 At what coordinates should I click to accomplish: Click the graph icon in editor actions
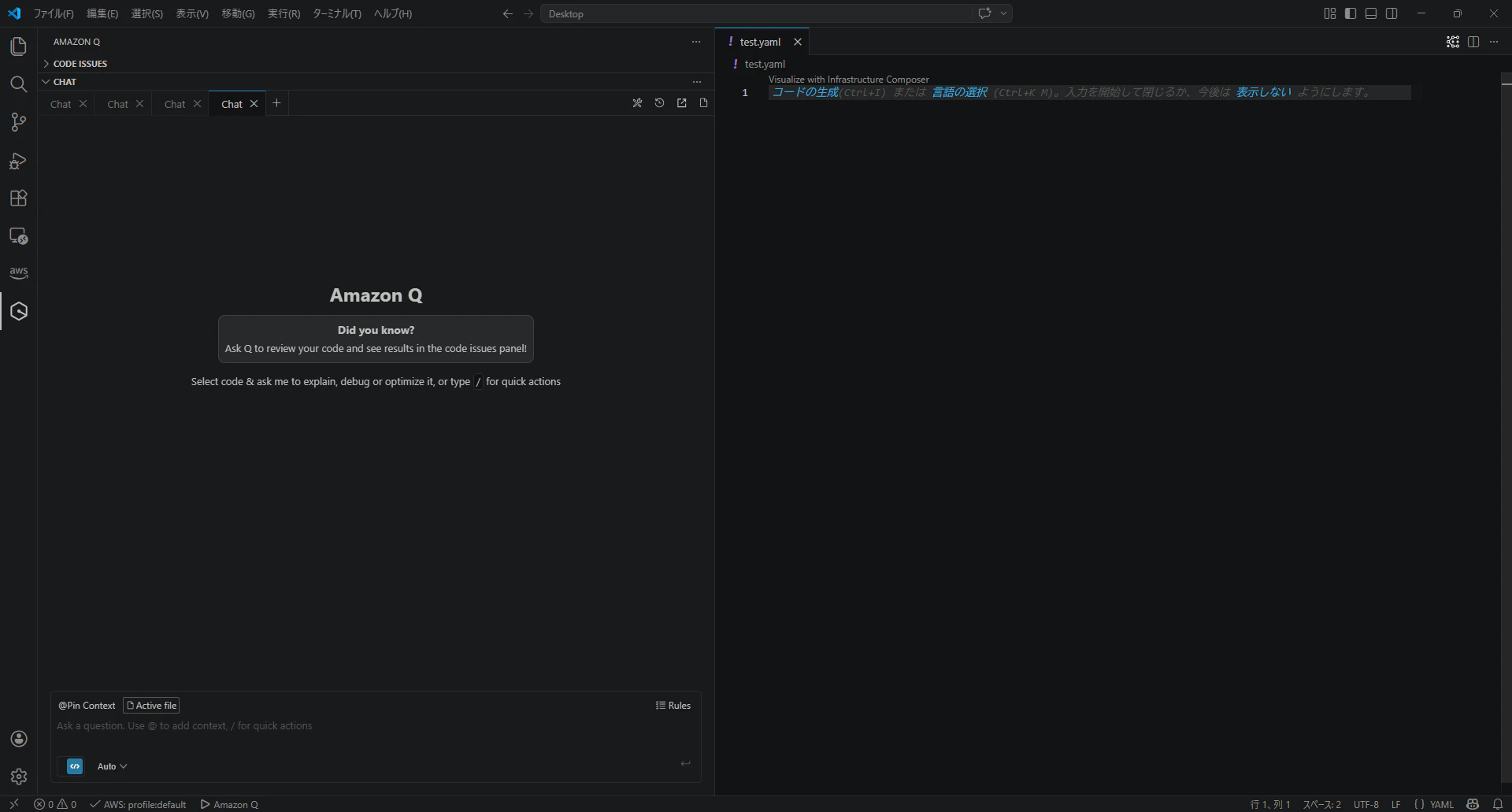point(1453,42)
